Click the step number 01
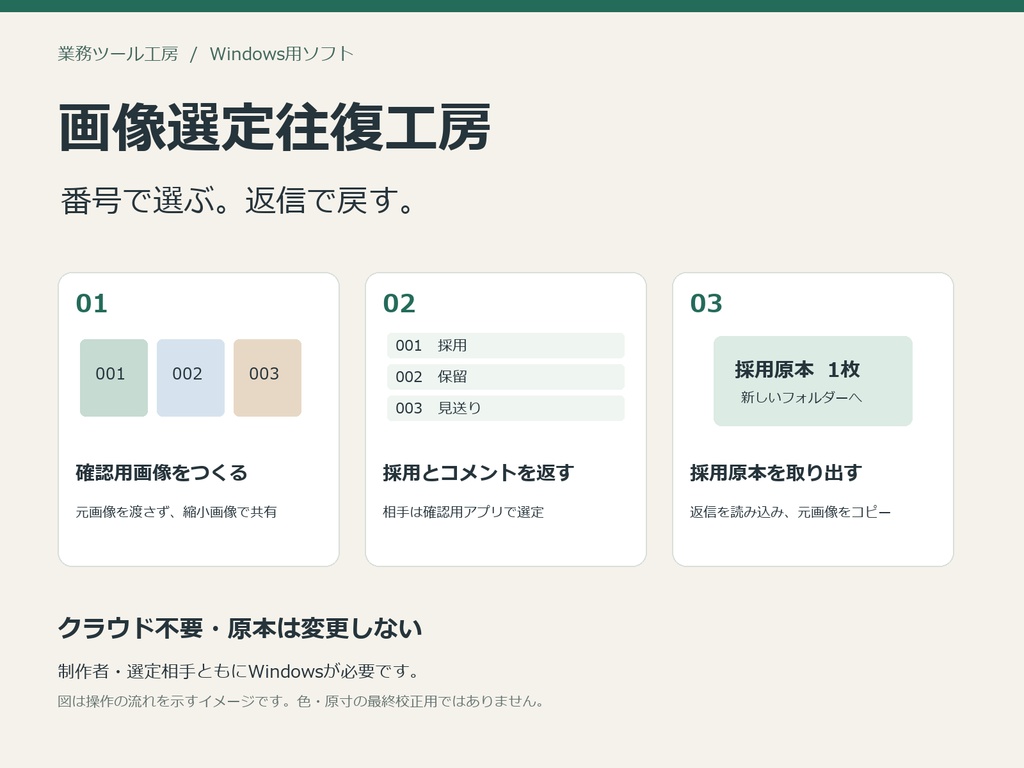This screenshot has height=768, width=1024. tap(91, 304)
